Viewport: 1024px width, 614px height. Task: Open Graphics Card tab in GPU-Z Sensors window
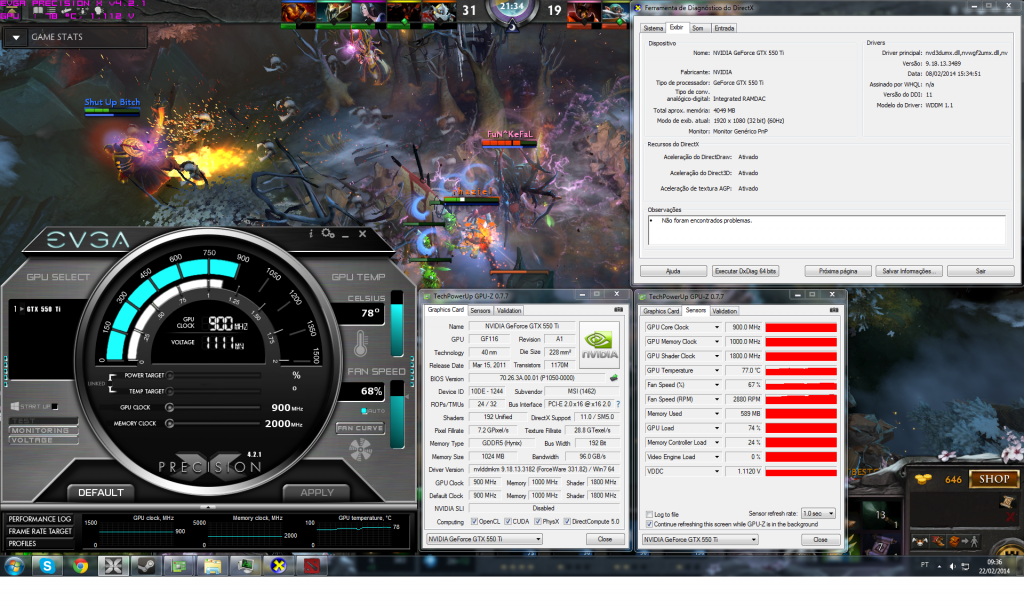(x=661, y=311)
